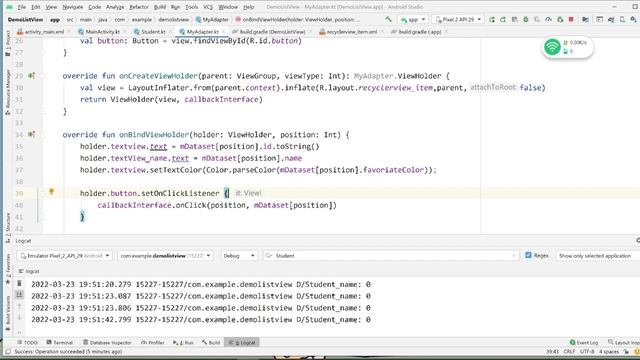Open the Build menu
The image size is (640, 360).
(x=160, y=7)
